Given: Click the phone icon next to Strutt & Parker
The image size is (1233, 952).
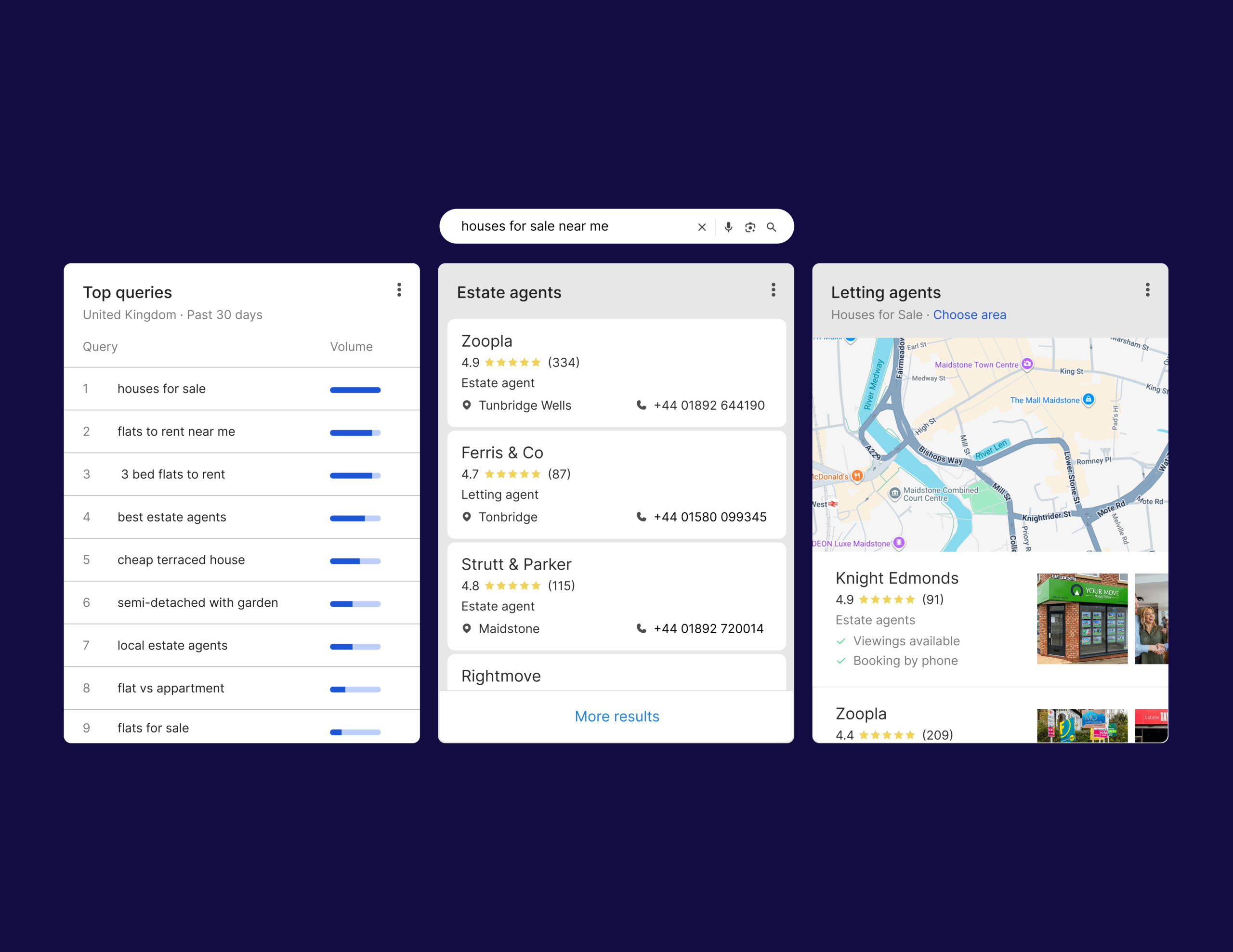Looking at the screenshot, I should point(642,628).
